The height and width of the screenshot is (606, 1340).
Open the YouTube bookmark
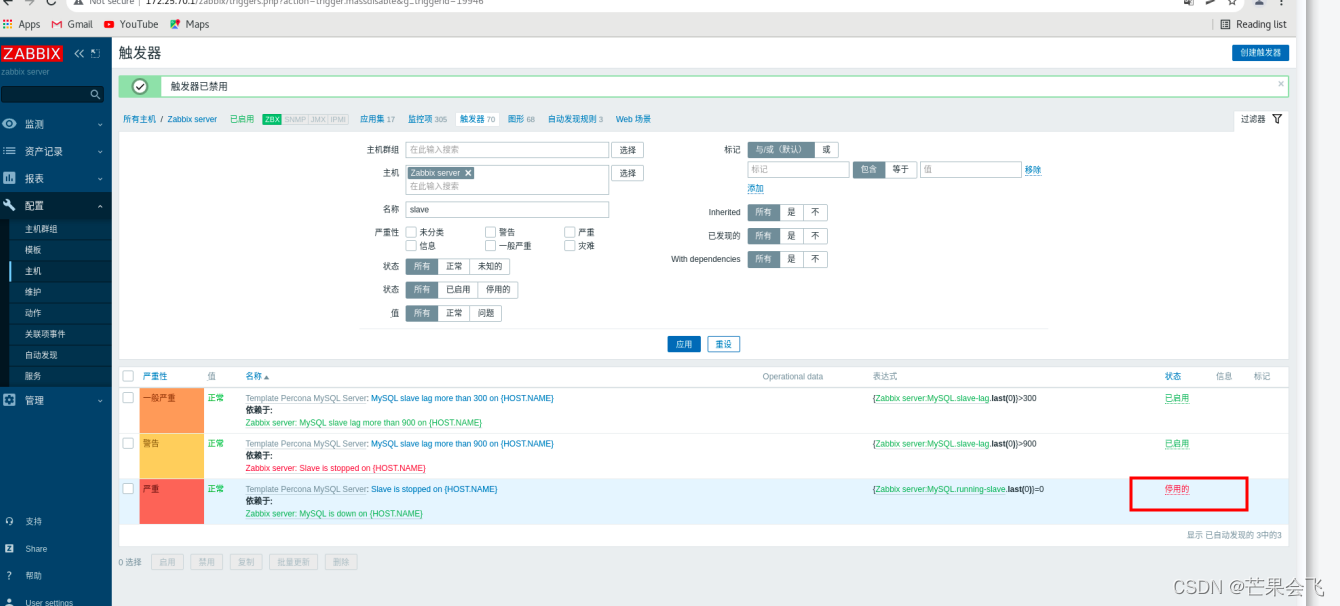[x=131, y=24]
